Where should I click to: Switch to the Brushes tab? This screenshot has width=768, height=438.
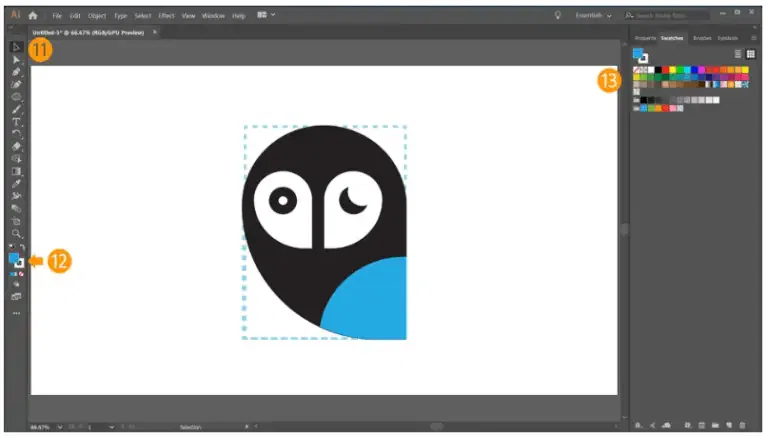[x=702, y=38]
